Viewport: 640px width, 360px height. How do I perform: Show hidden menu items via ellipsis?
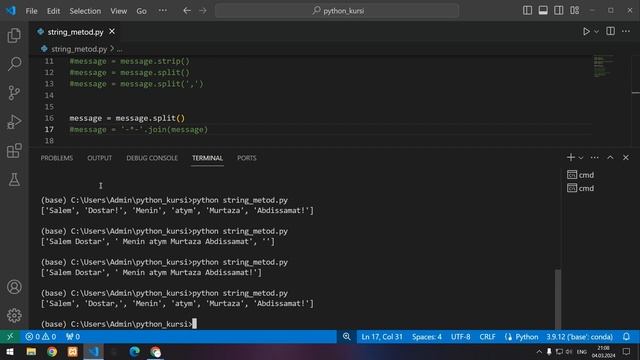[x=162, y=11]
